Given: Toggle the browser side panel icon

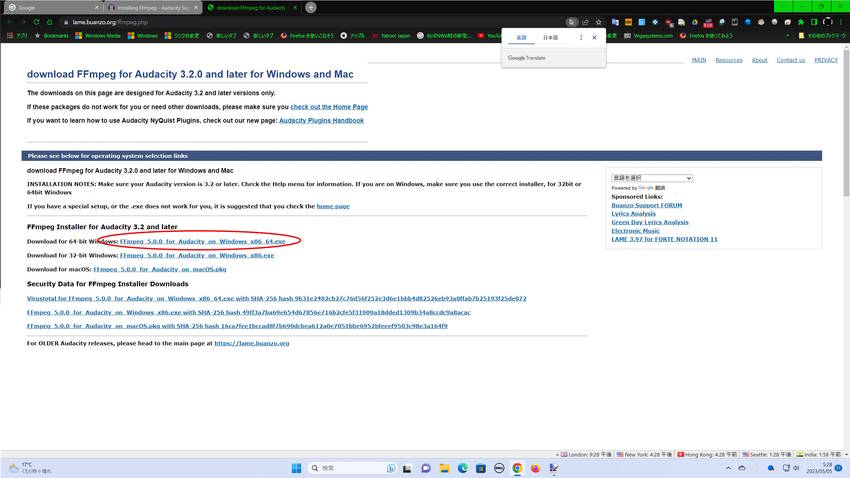Looking at the screenshot, I should tap(814, 22).
